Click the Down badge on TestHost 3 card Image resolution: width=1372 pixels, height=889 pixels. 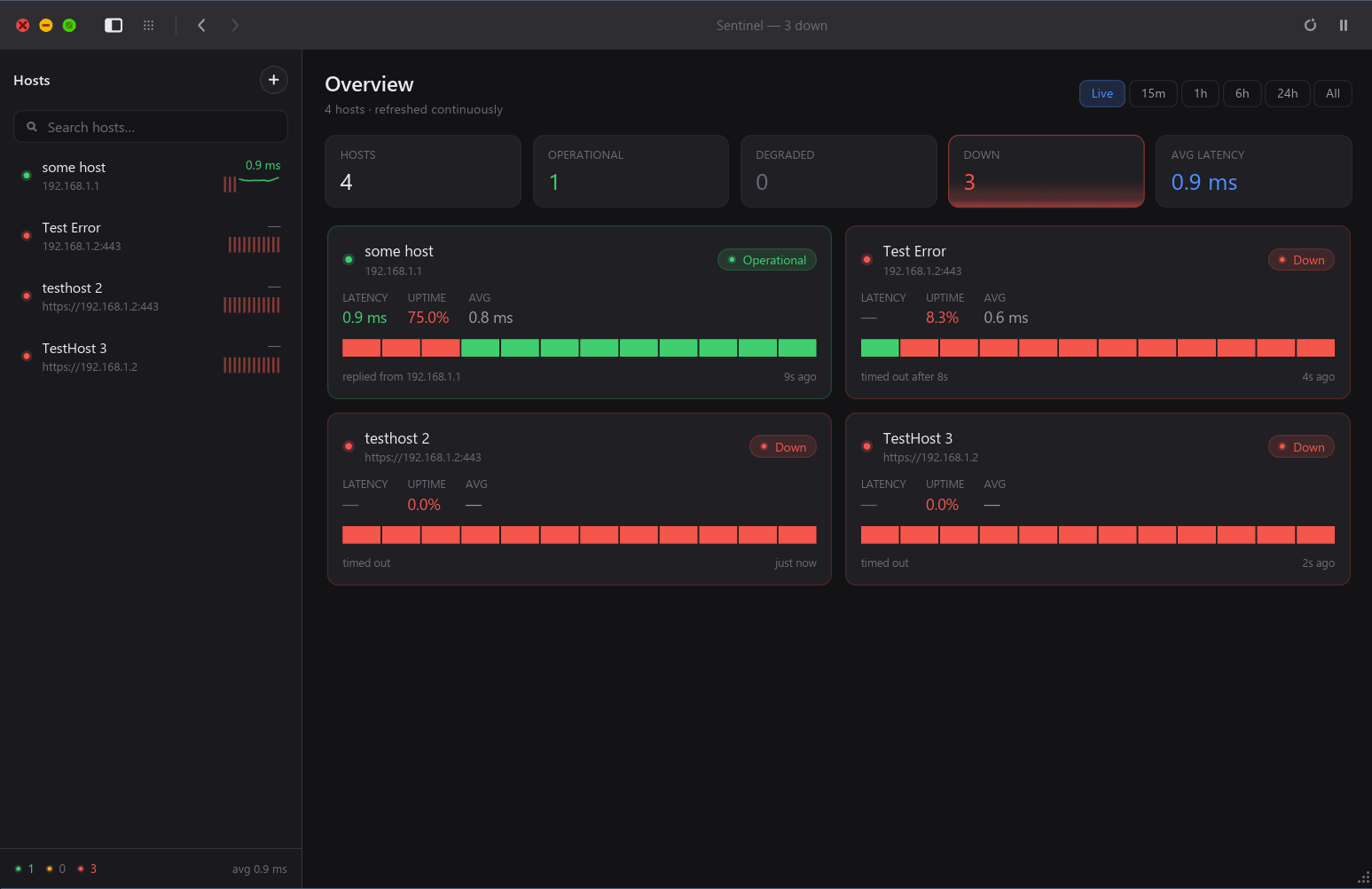point(1301,447)
